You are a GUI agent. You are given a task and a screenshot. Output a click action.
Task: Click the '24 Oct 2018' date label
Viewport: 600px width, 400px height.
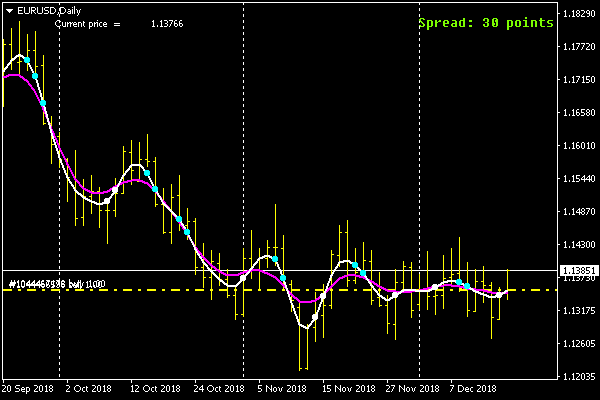219,389
